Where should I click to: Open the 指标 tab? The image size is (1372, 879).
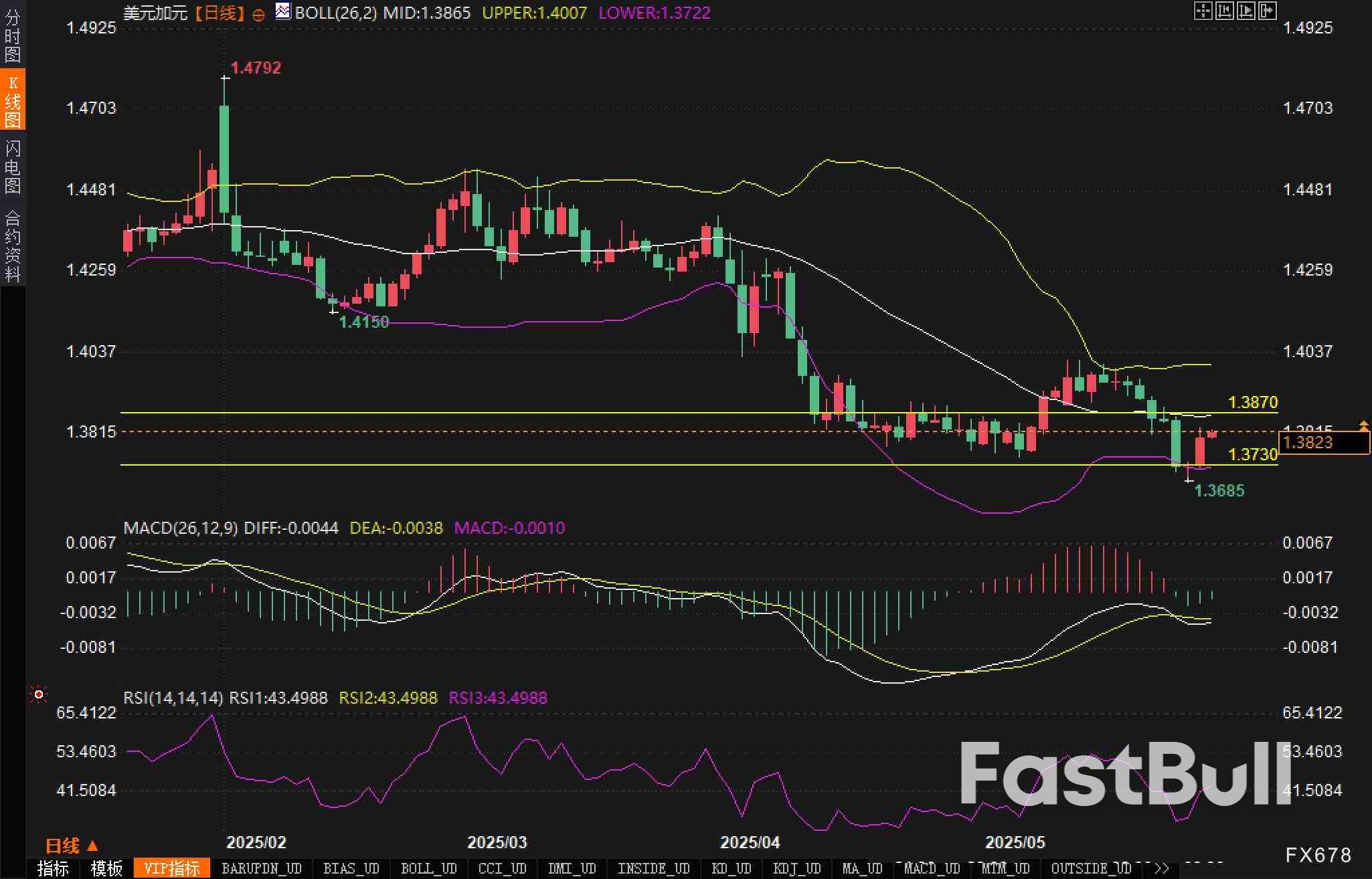pos(54,868)
